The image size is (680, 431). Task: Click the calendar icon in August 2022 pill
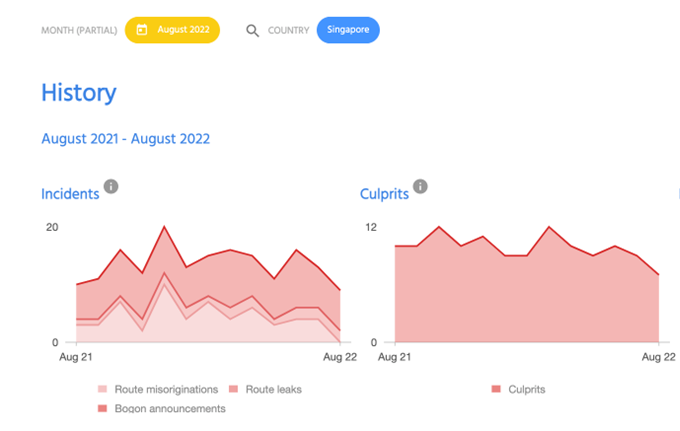(x=142, y=30)
